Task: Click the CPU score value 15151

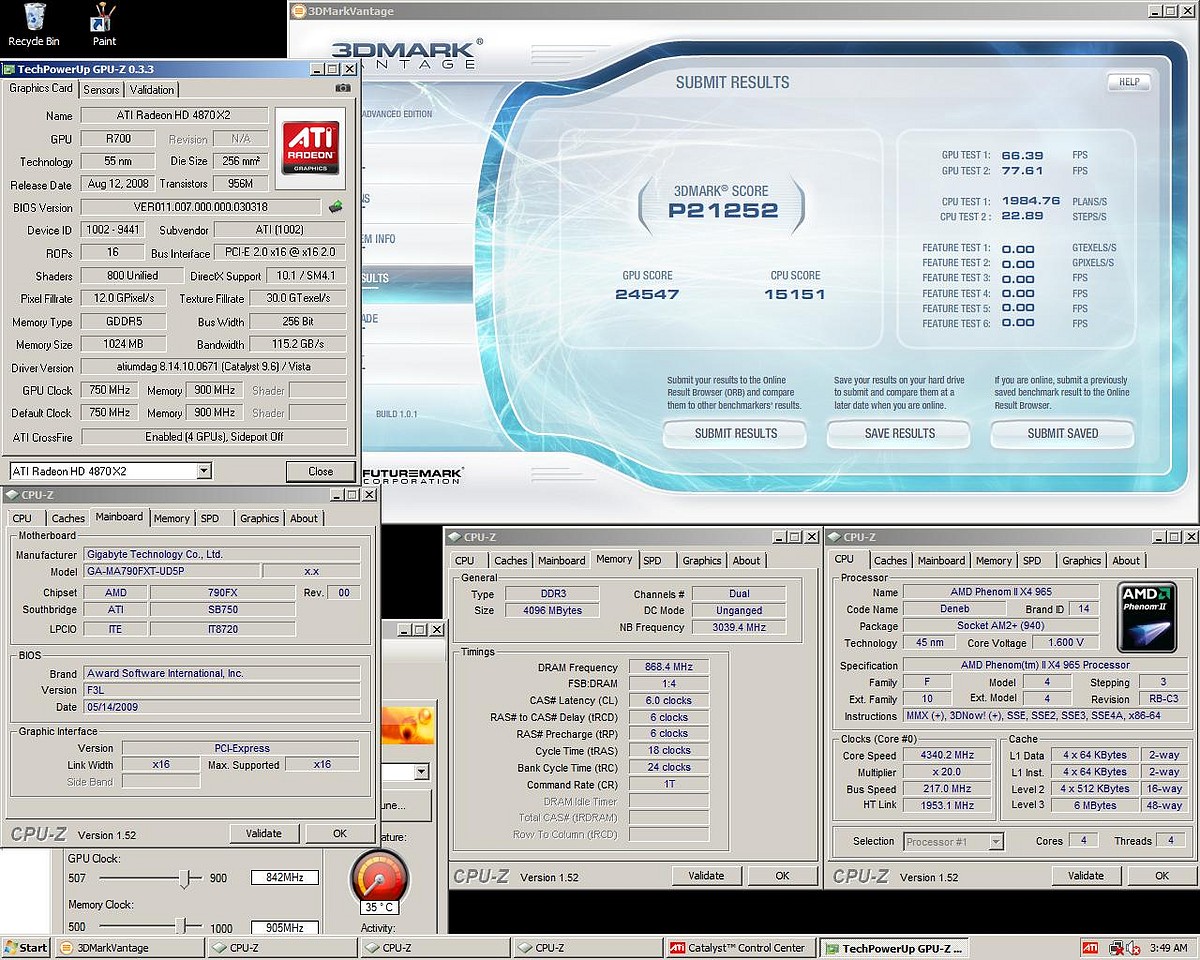Action: click(795, 294)
